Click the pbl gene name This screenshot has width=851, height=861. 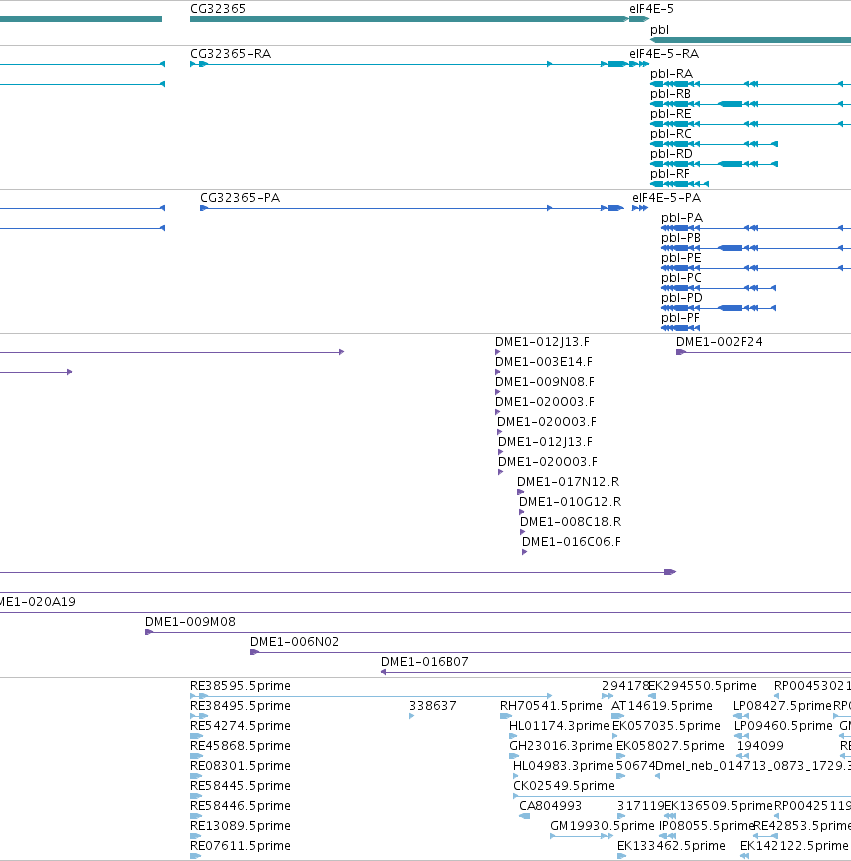(x=659, y=30)
